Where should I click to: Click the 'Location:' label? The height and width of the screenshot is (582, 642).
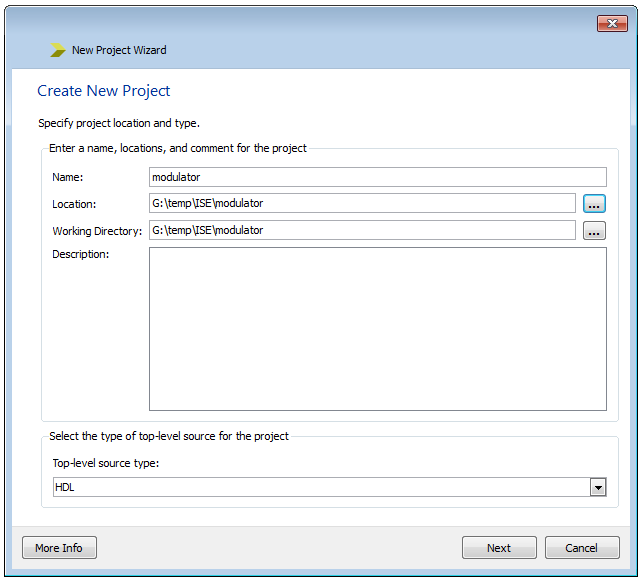pyautogui.click(x=74, y=204)
